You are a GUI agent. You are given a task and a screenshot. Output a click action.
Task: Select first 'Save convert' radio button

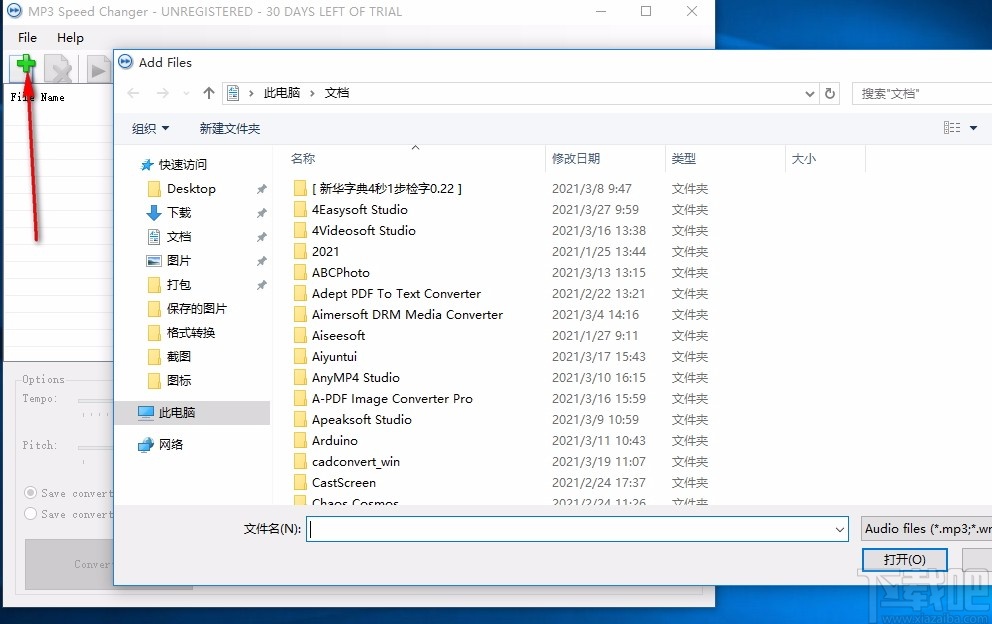point(31,492)
